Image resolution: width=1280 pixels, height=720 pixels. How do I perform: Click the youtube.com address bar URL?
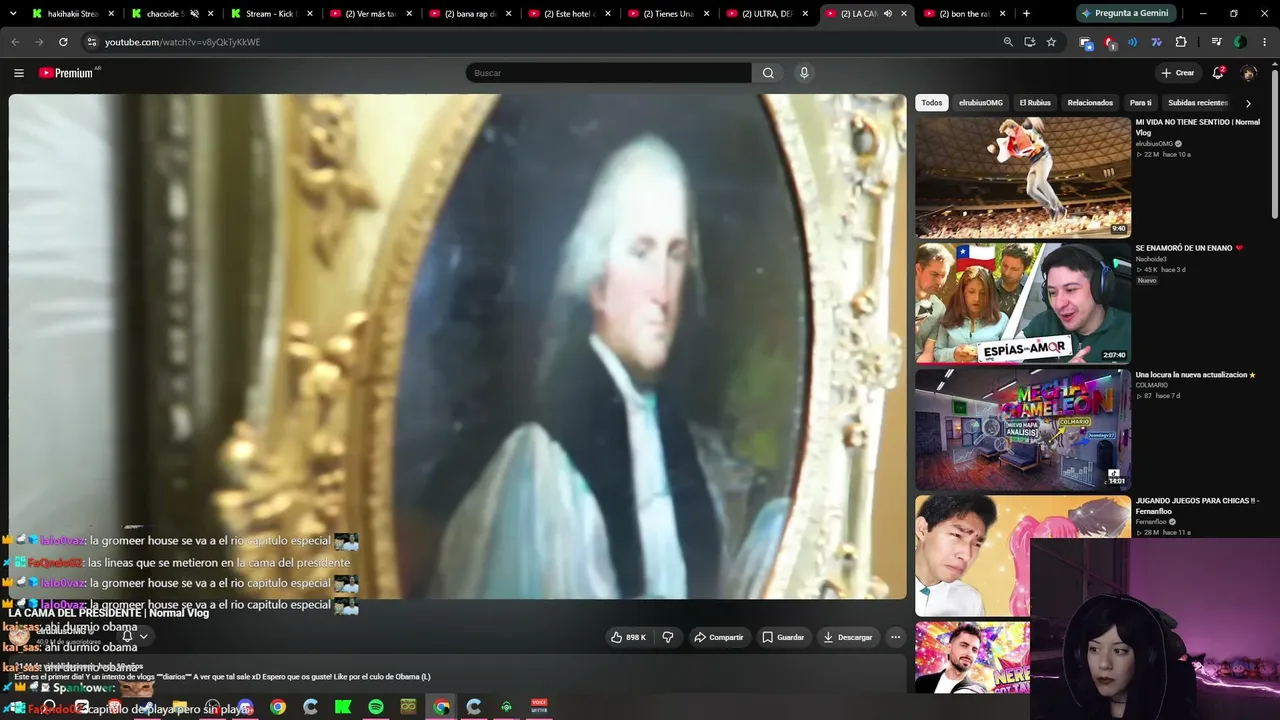182,42
